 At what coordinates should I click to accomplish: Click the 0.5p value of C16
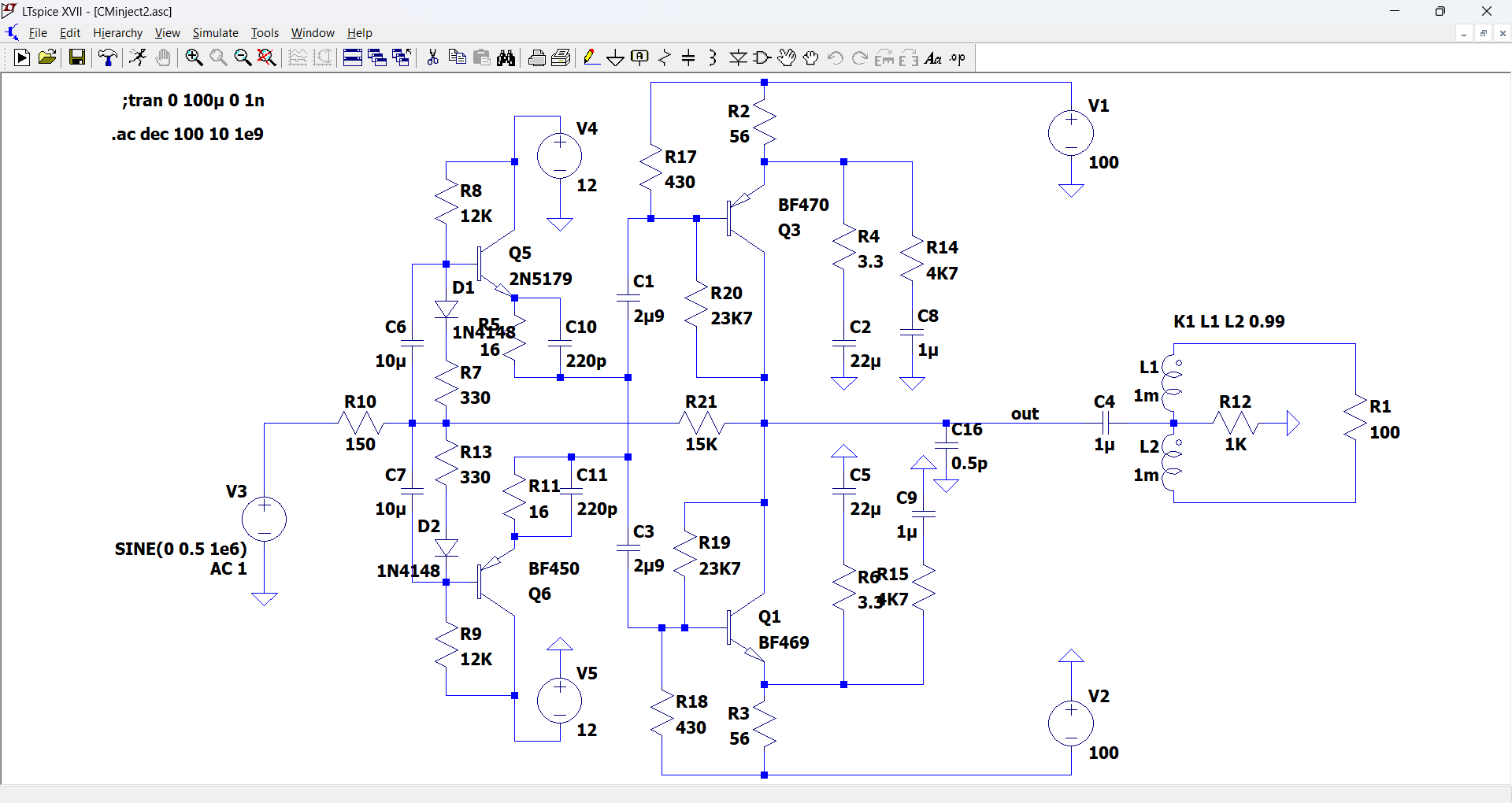[969, 464]
